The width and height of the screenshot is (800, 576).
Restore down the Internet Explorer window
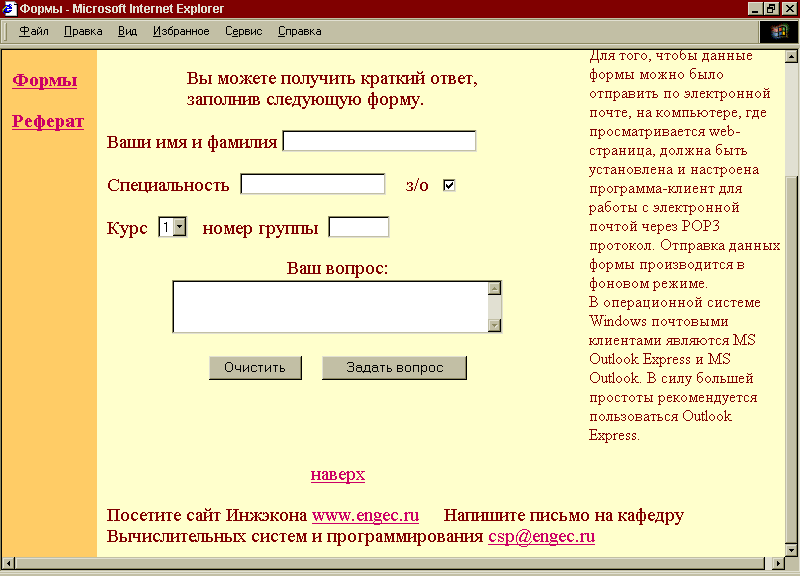[770, 9]
